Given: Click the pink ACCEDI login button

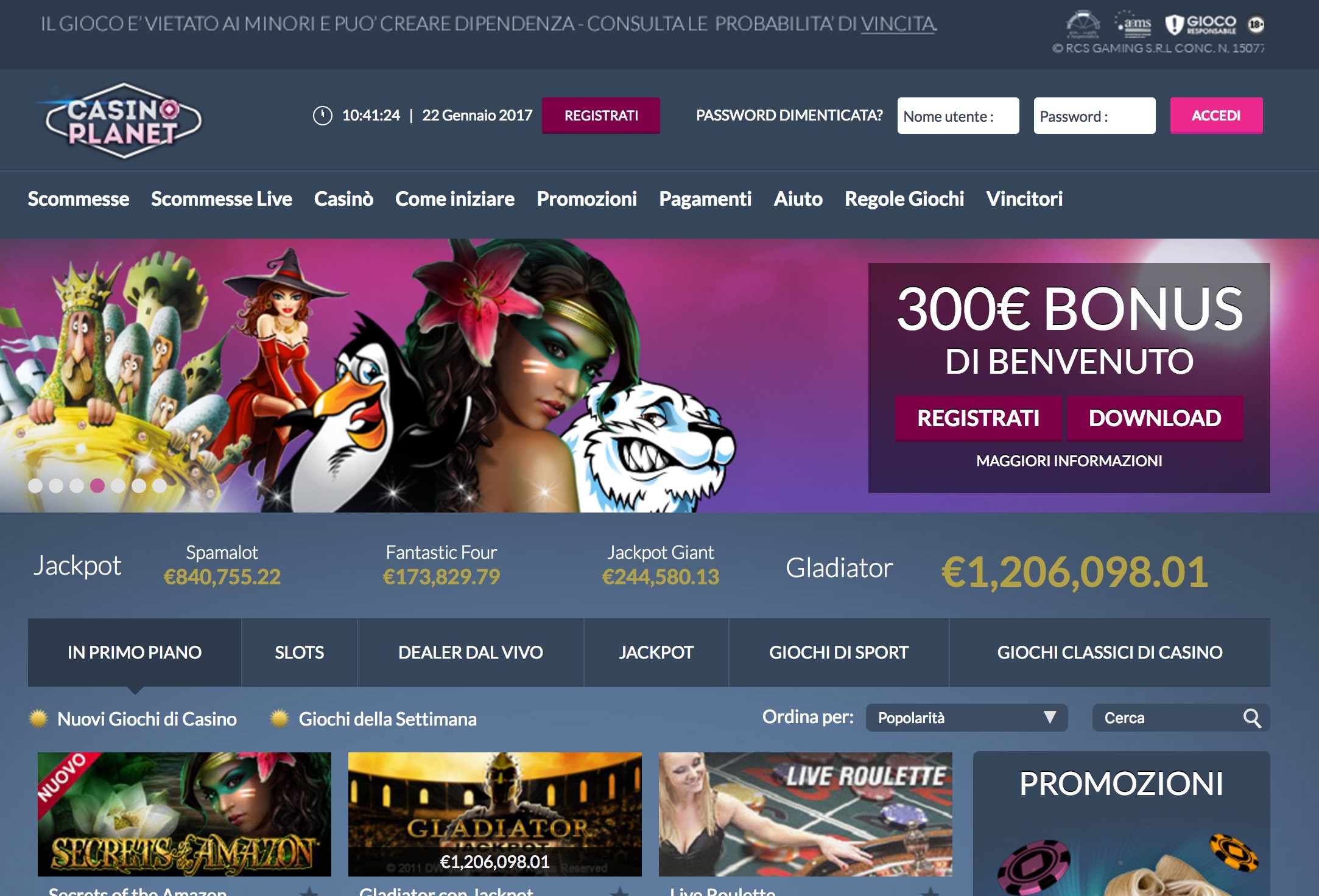Looking at the screenshot, I should click(1216, 116).
